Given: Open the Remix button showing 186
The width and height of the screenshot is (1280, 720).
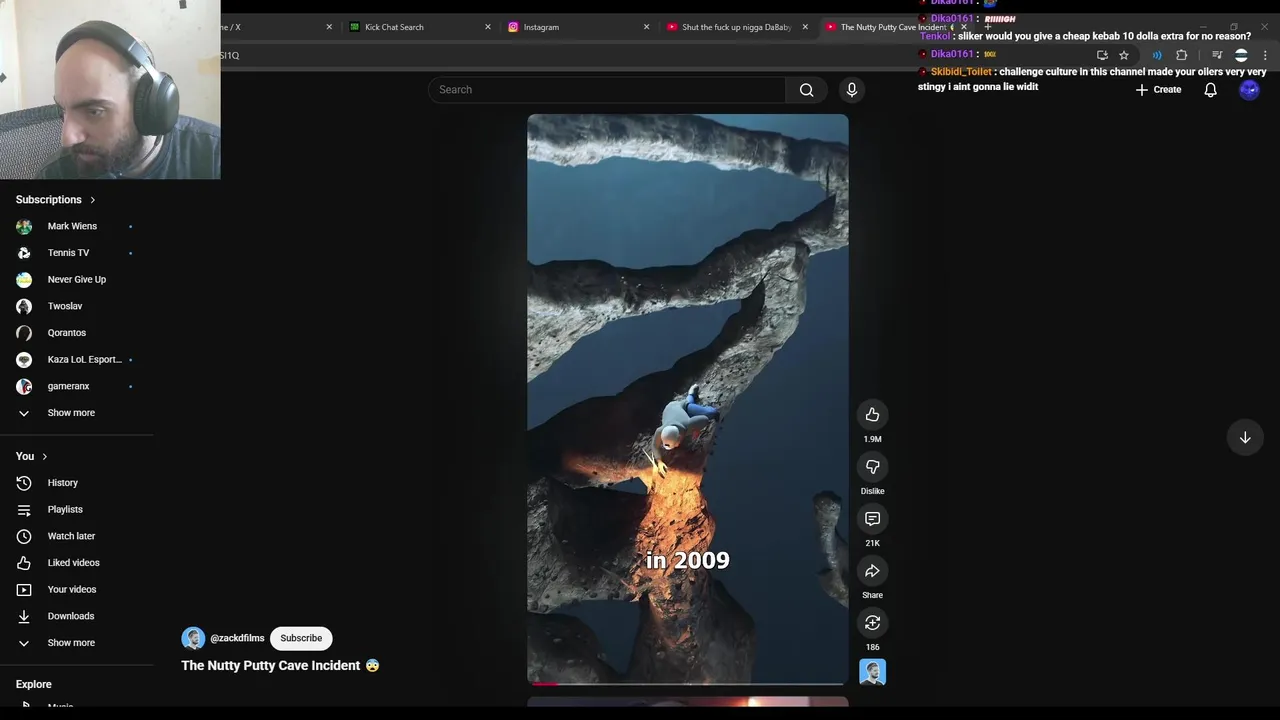Looking at the screenshot, I should click(872, 622).
